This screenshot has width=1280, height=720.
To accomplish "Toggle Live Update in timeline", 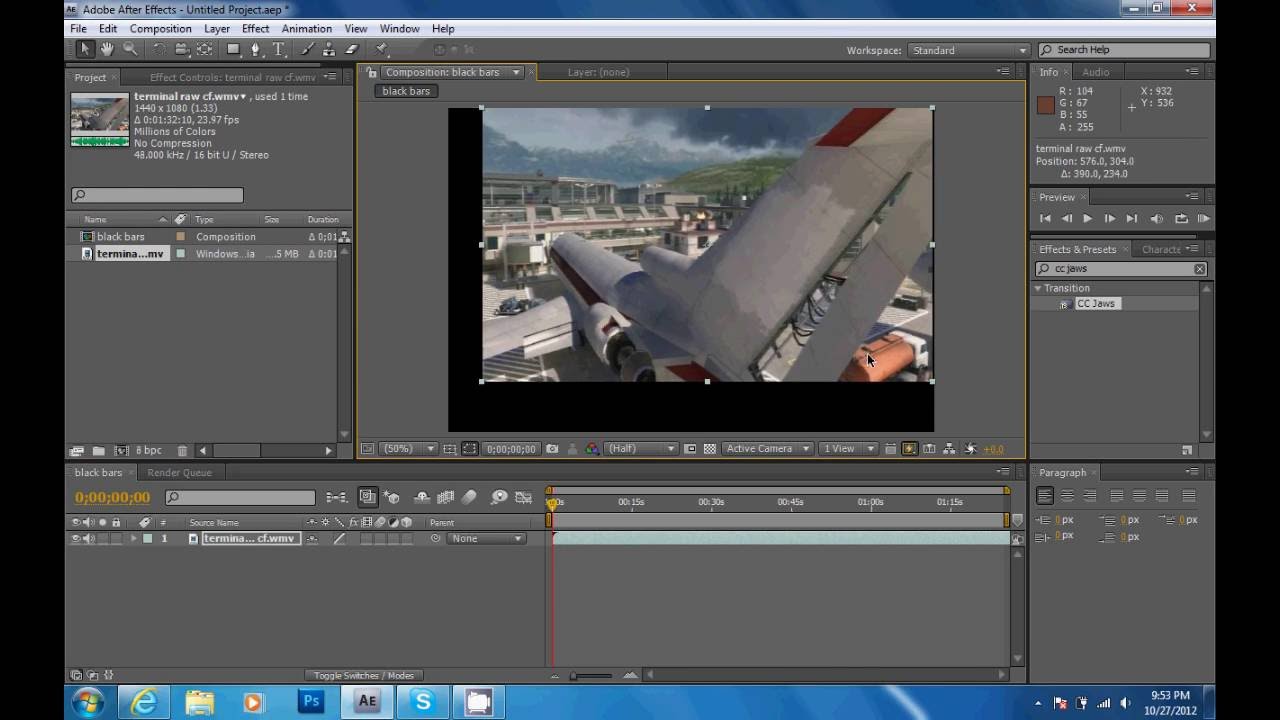I will tap(368, 497).
